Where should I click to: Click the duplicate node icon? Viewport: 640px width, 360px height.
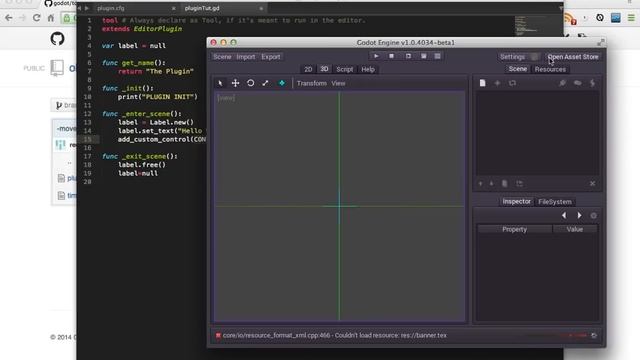tap(504, 184)
